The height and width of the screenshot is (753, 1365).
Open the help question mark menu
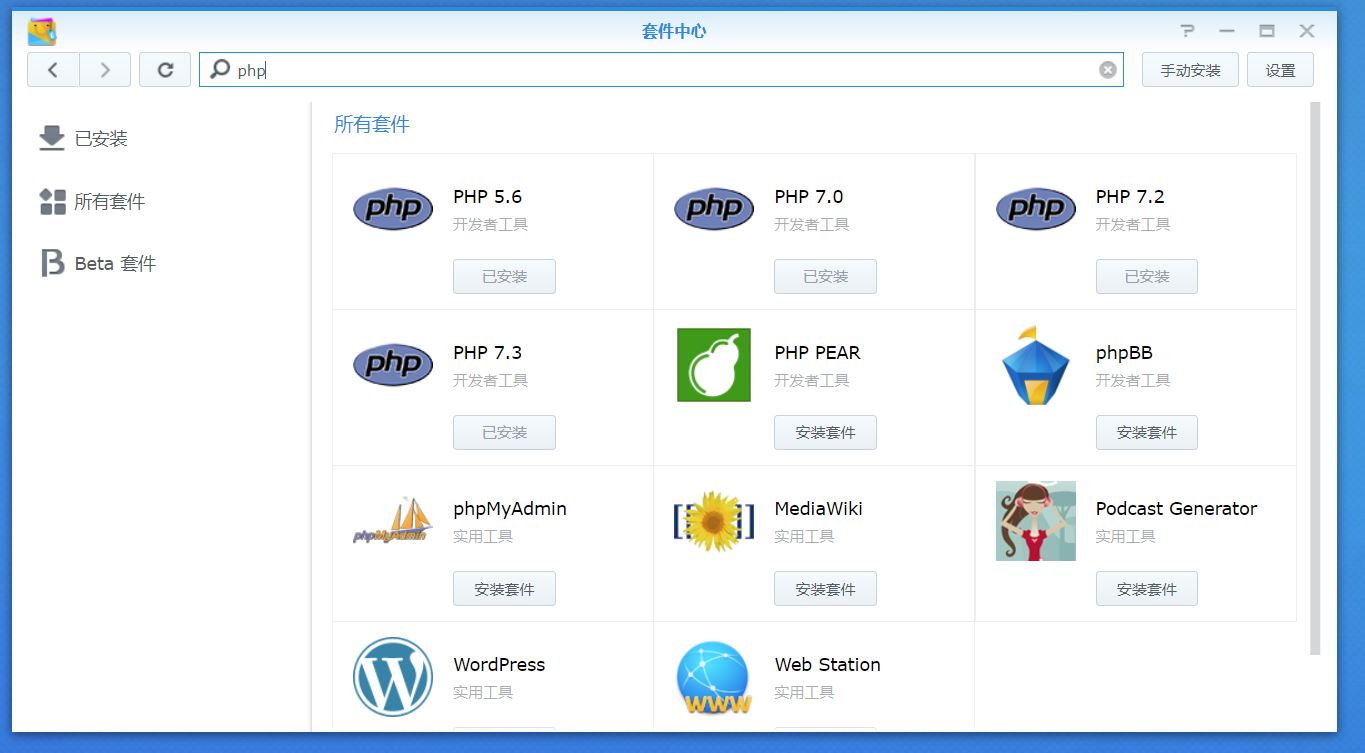1186,30
